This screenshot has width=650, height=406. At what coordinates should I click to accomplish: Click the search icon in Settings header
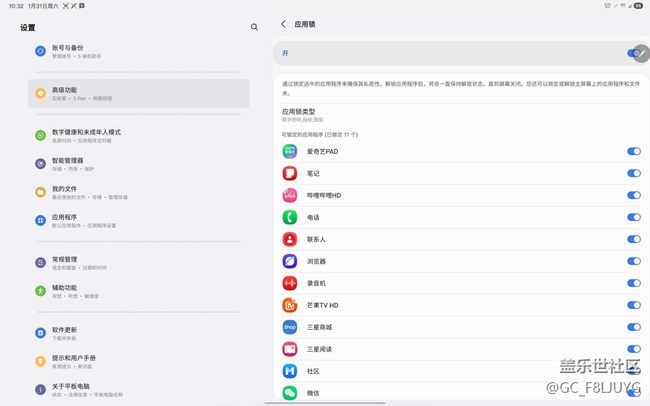tap(254, 27)
